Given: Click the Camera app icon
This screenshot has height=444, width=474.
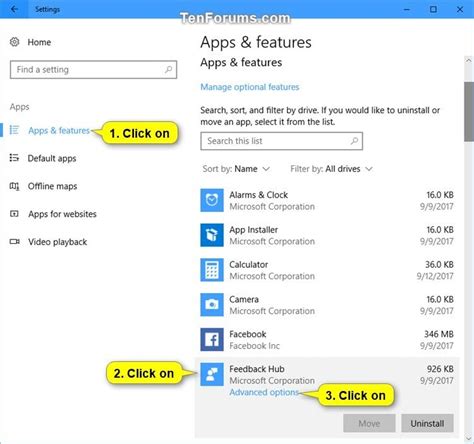Looking at the screenshot, I should click(x=212, y=304).
